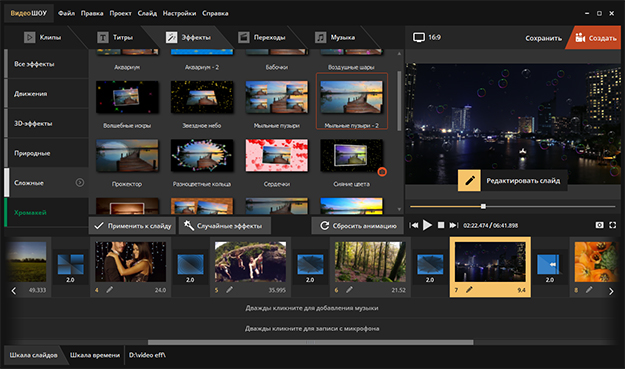Stop playback with the square stop icon
This screenshot has height=369, width=625.
[441, 225]
